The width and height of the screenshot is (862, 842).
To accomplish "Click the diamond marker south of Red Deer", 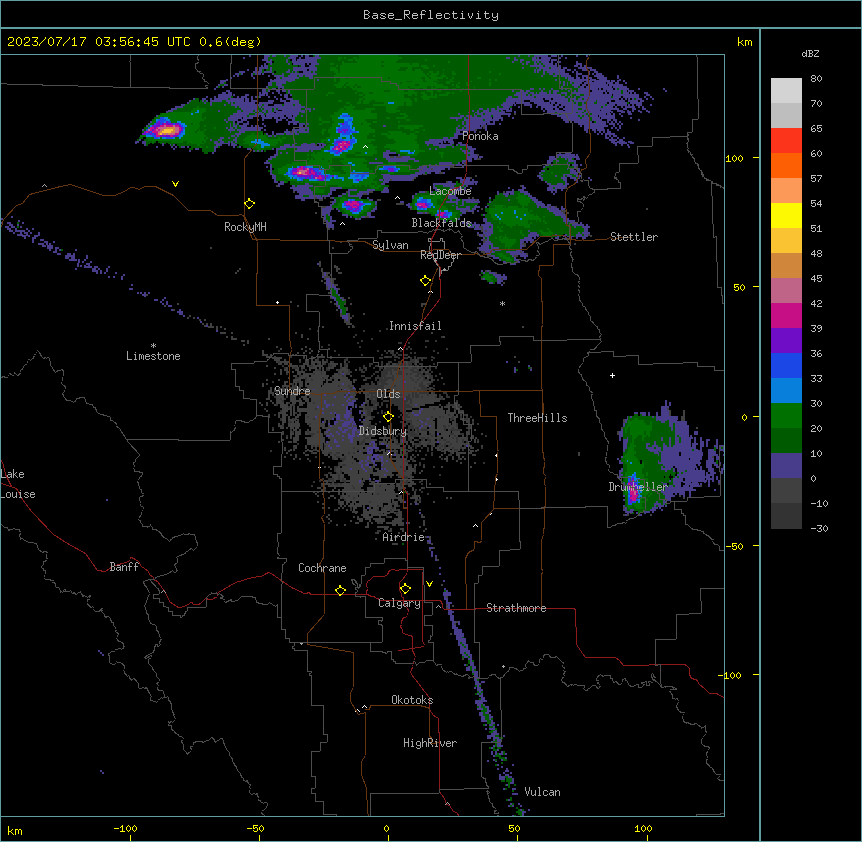I will point(426,281).
